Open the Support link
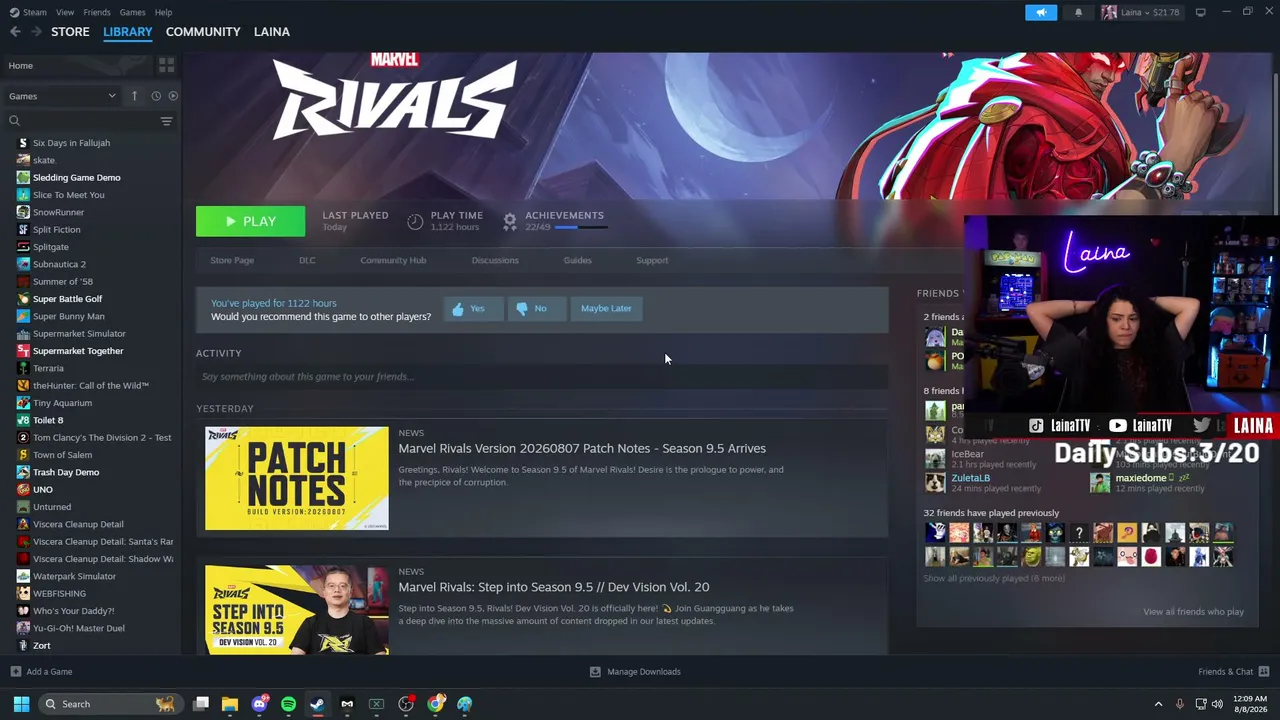Viewport: 1280px width, 720px height. (652, 260)
